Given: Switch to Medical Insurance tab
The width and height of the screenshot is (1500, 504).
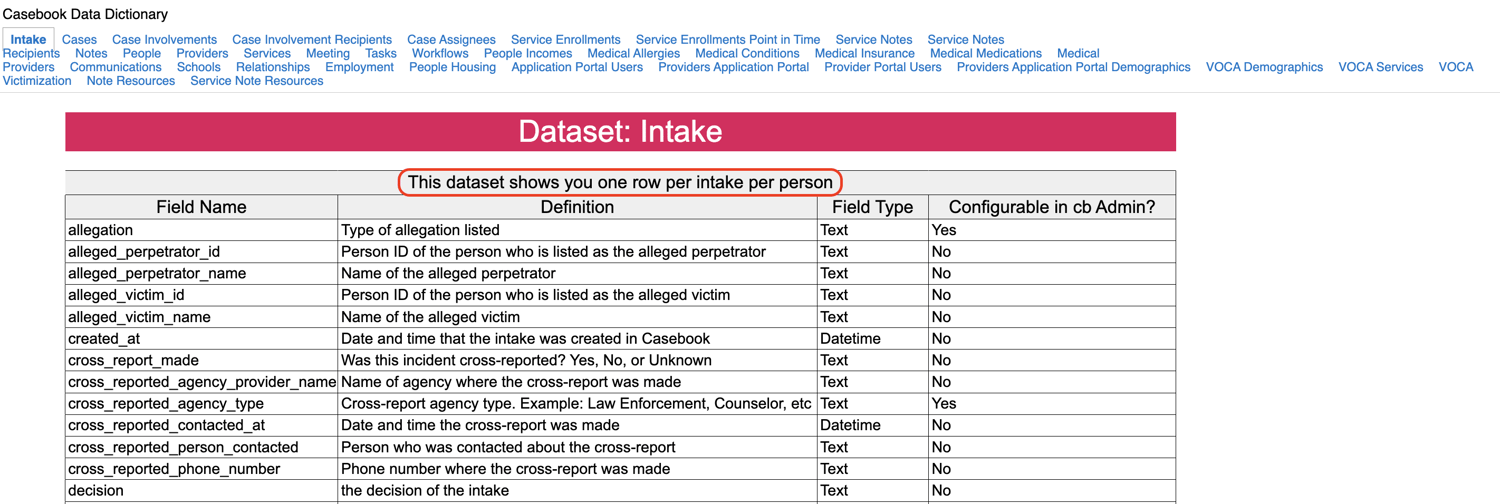Looking at the screenshot, I should 864,54.
